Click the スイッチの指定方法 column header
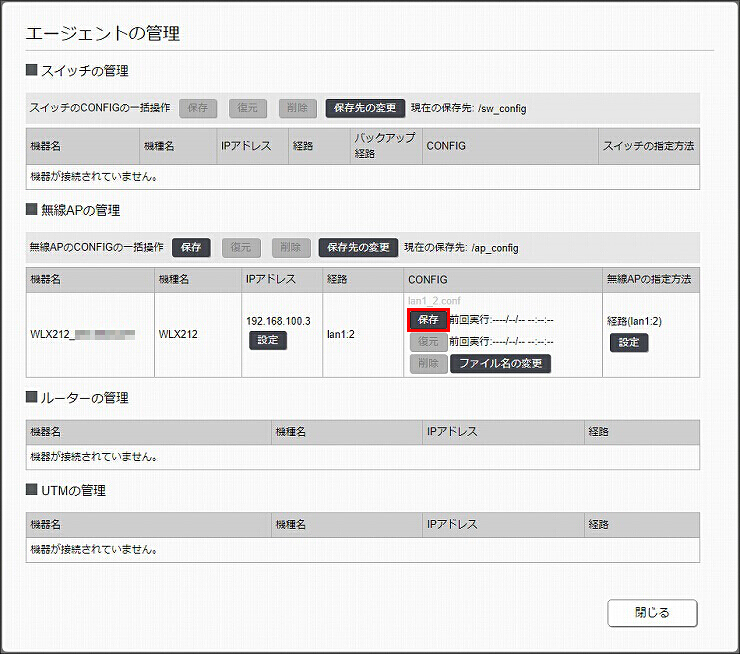This screenshot has height=654, width=740. [x=648, y=146]
